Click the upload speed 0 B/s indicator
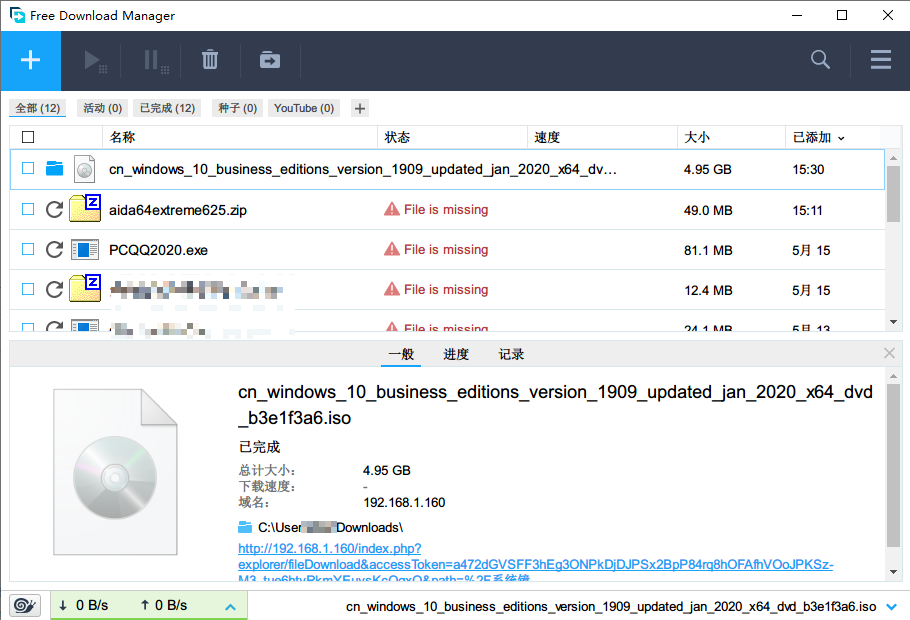The width and height of the screenshot is (910, 620). pos(164,605)
